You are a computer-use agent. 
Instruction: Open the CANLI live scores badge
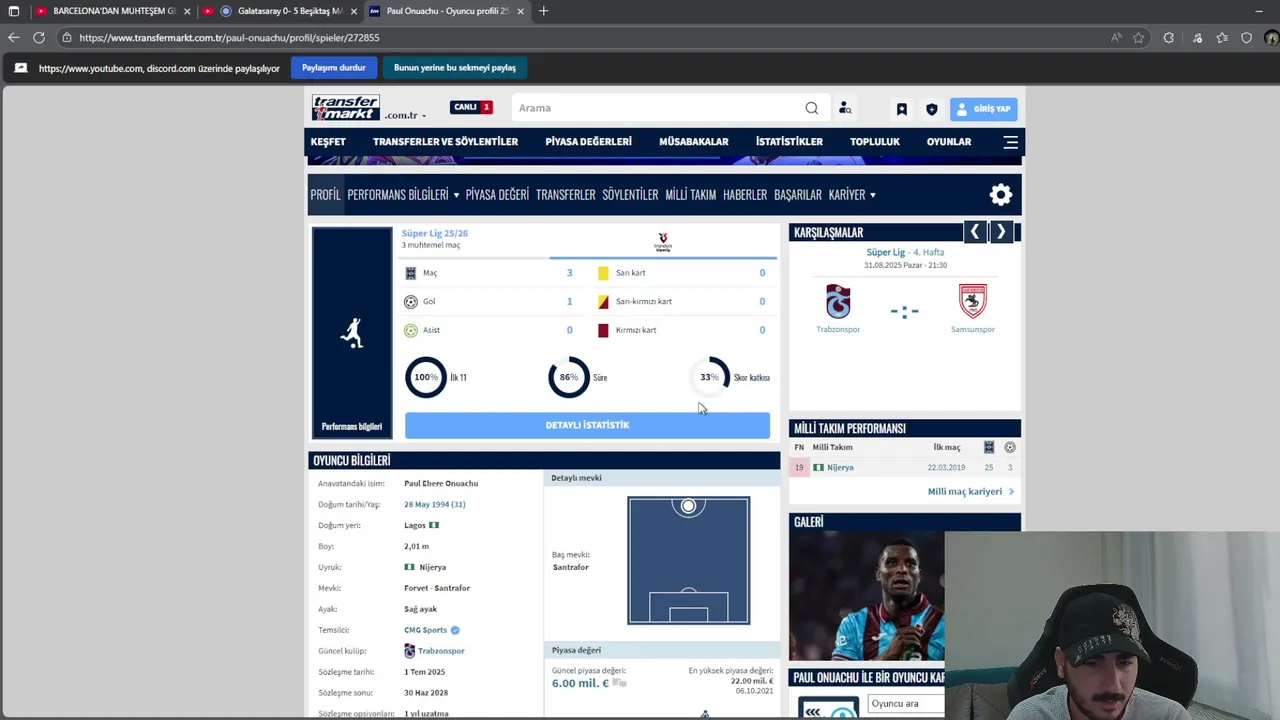[x=472, y=107]
